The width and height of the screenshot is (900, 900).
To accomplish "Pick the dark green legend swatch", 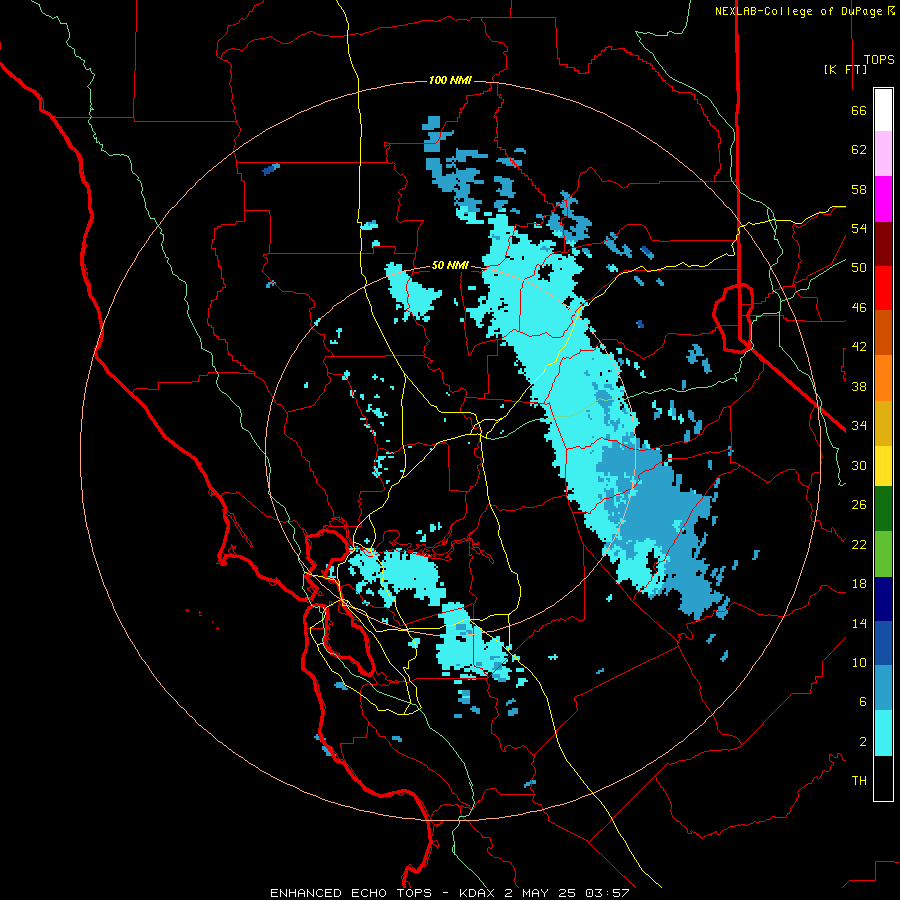I will (883, 509).
